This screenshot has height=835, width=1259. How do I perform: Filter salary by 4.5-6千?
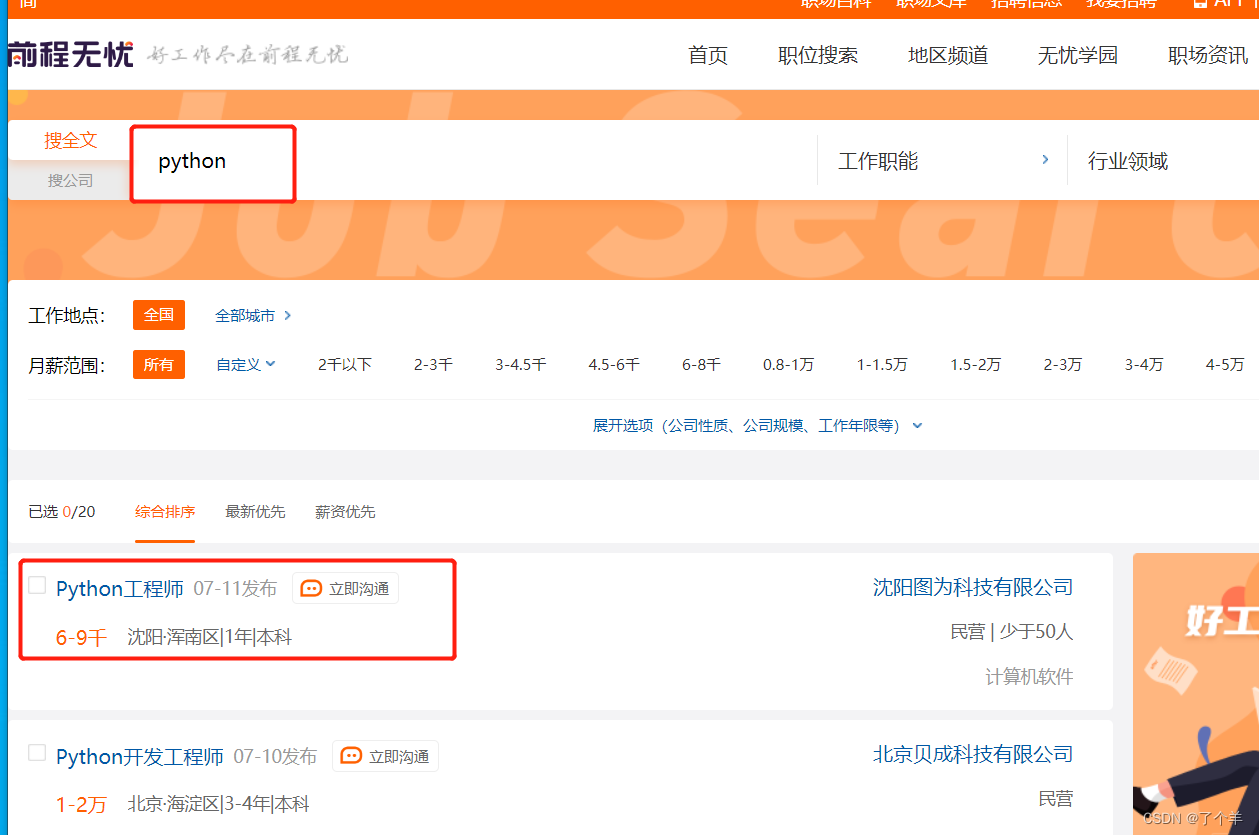pos(614,365)
